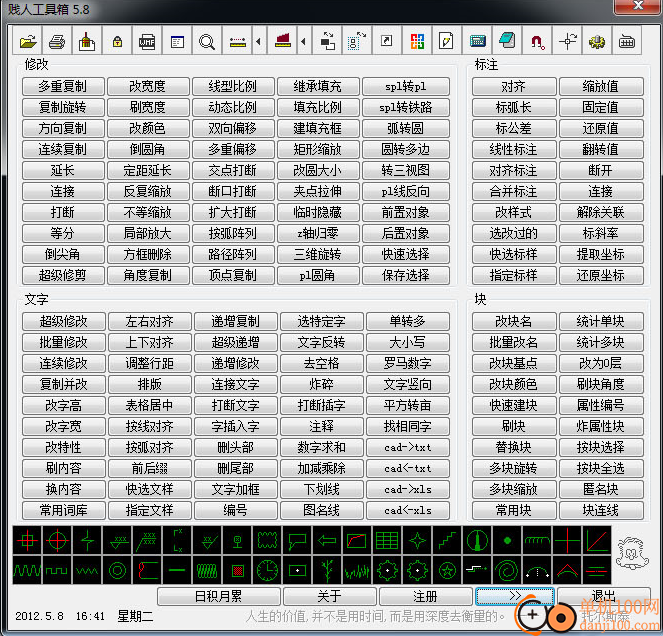Click the open folder toolbar icon

[27, 41]
